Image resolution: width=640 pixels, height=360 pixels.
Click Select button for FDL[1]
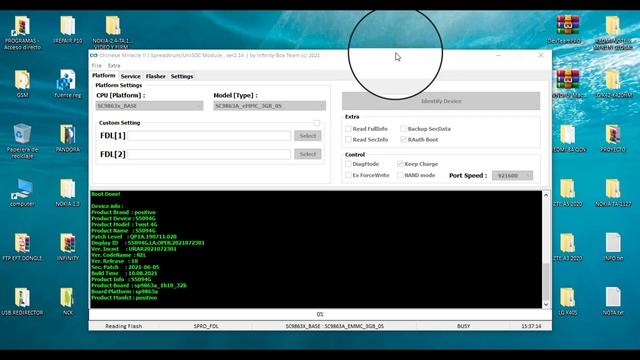click(x=308, y=136)
